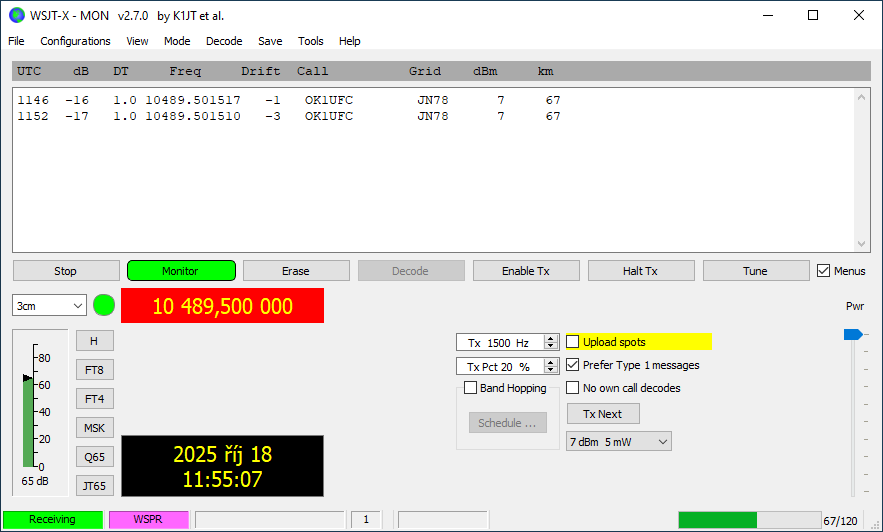Increase the Tx Pct value with the up arrow
The image size is (883, 532).
click(551, 363)
